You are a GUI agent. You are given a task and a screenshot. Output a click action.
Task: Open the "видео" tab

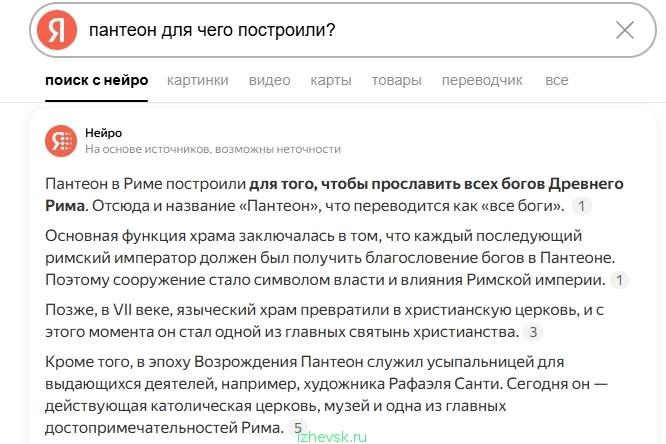pos(269,80)
